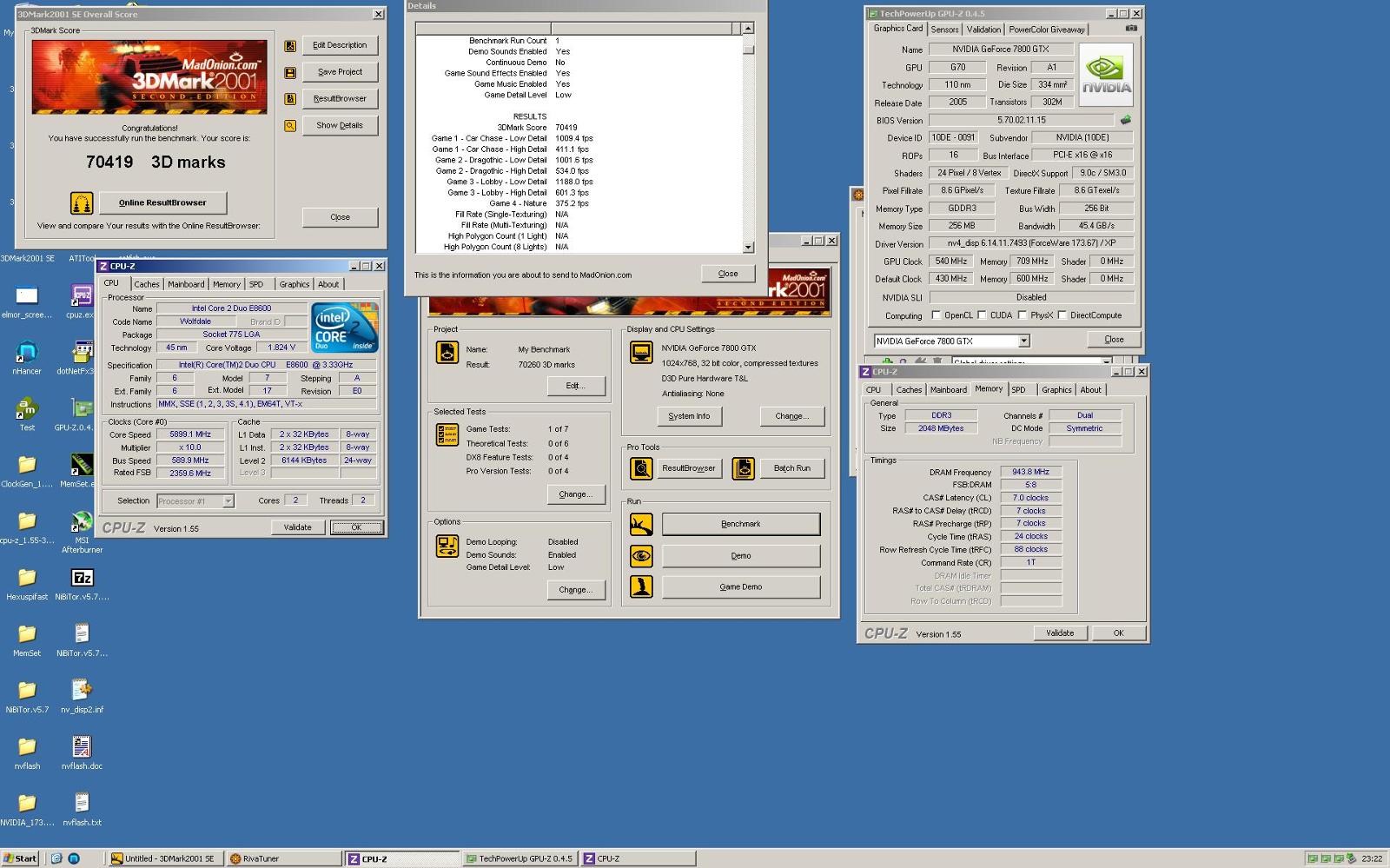Toggle the DirectCompute checkbox in GPU-Z
The height and width of the screenshot is (868, 1390).
[1062, 315]
